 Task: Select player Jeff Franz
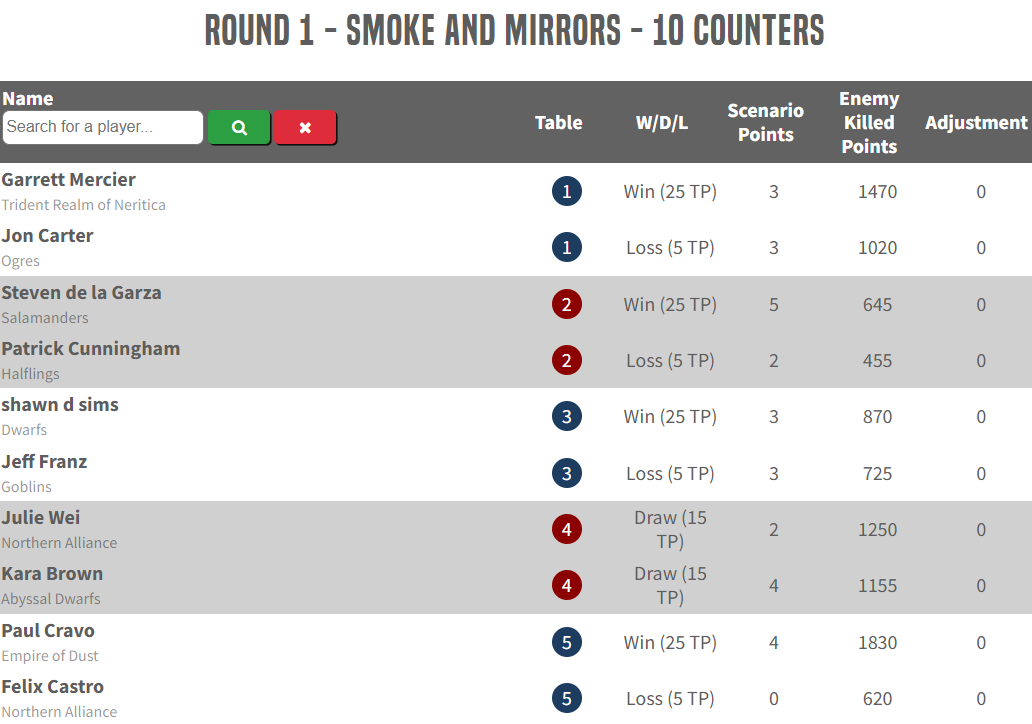click(44, 462)
